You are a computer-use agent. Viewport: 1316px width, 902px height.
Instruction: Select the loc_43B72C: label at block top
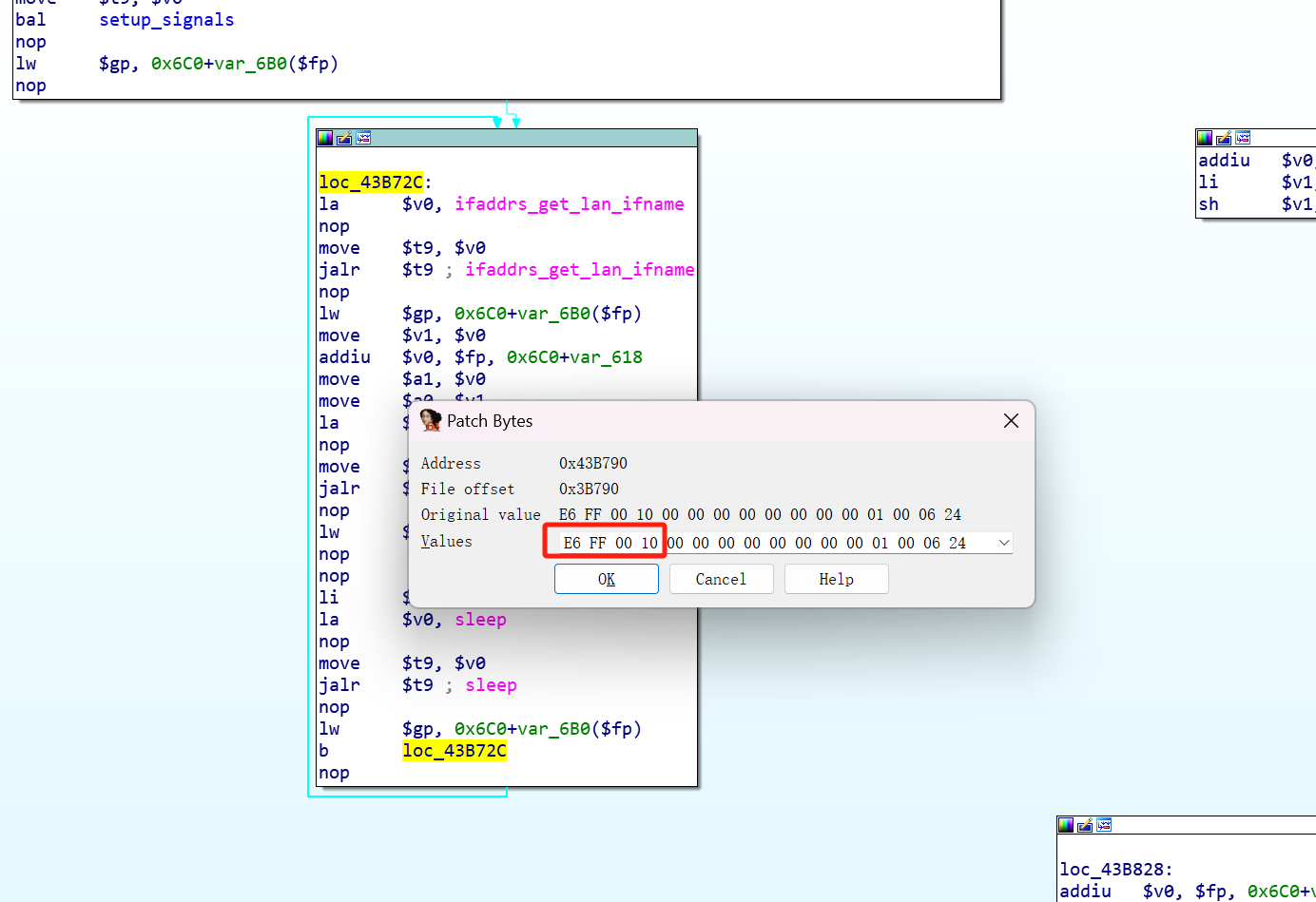coord(375,182)
